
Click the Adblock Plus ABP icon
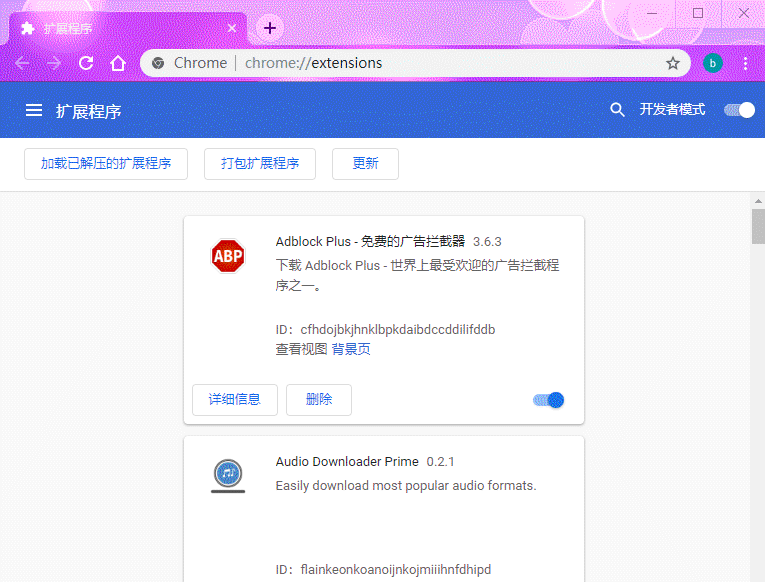coord(228,256)
